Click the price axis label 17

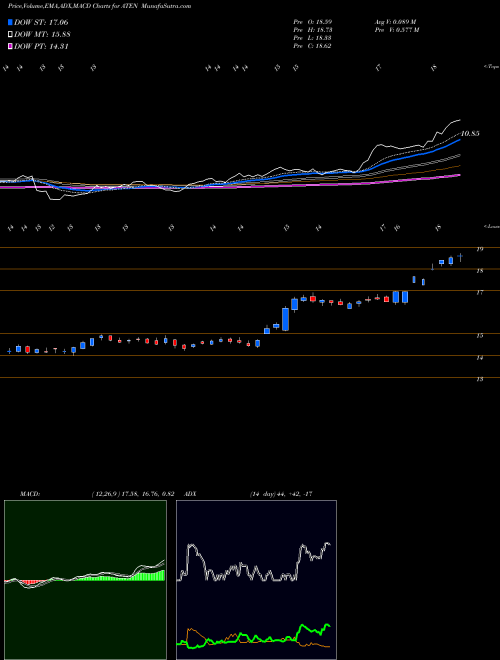pos(479,292)
